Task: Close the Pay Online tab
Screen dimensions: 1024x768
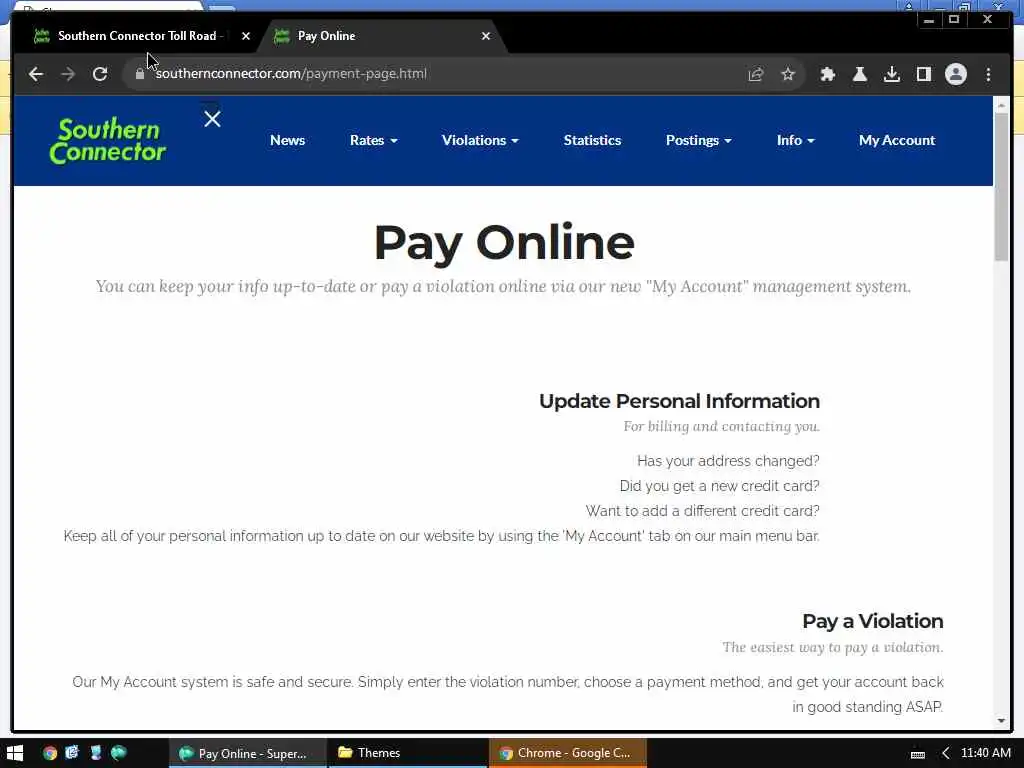Action: (486, 36)
